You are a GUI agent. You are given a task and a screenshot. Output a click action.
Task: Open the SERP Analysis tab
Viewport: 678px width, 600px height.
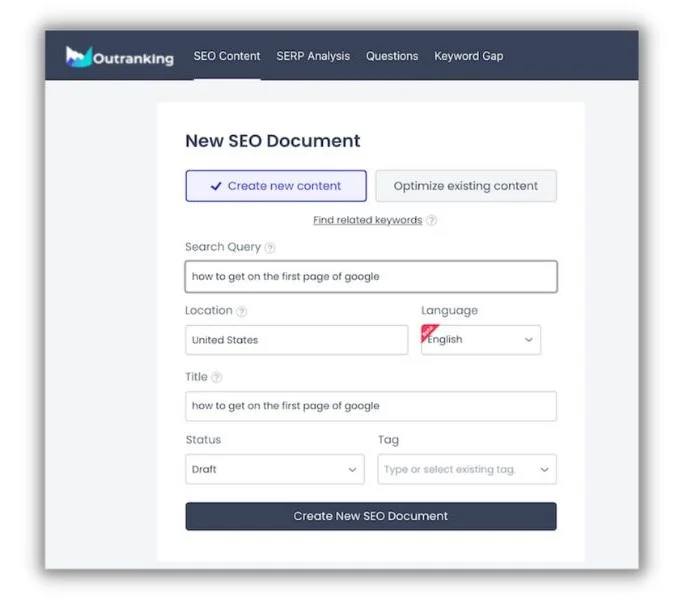pos(313,57)
